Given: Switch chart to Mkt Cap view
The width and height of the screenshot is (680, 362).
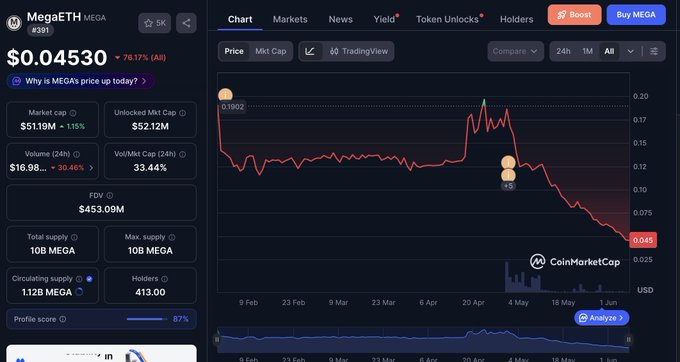Looking at the screenshot, I should 271,51.
